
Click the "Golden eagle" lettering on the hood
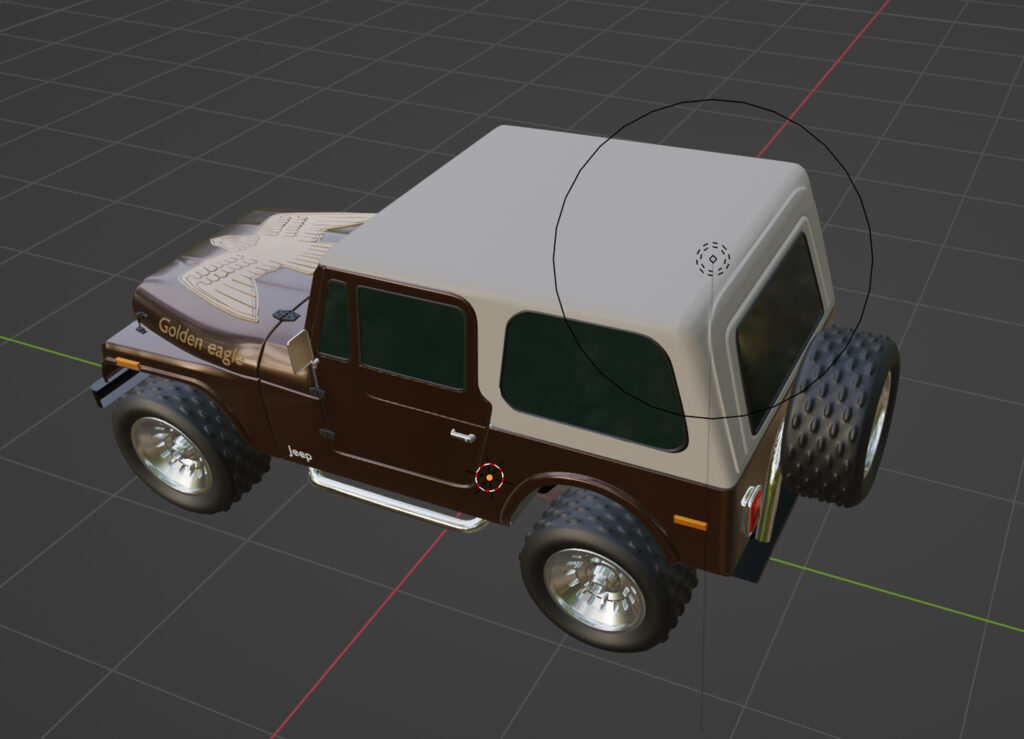[x=200, y=341]
